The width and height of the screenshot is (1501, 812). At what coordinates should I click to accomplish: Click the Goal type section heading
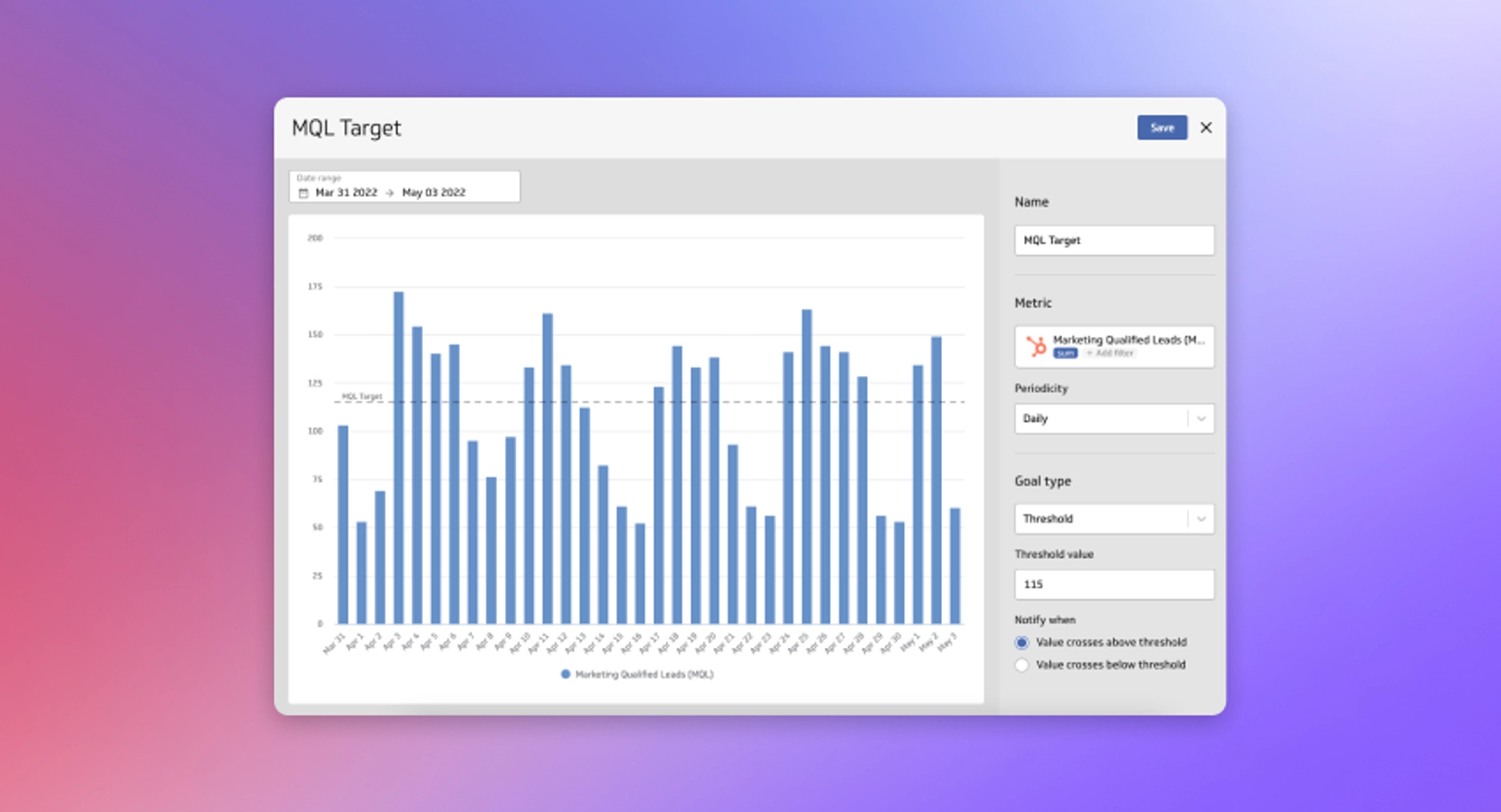point(1043,481)
